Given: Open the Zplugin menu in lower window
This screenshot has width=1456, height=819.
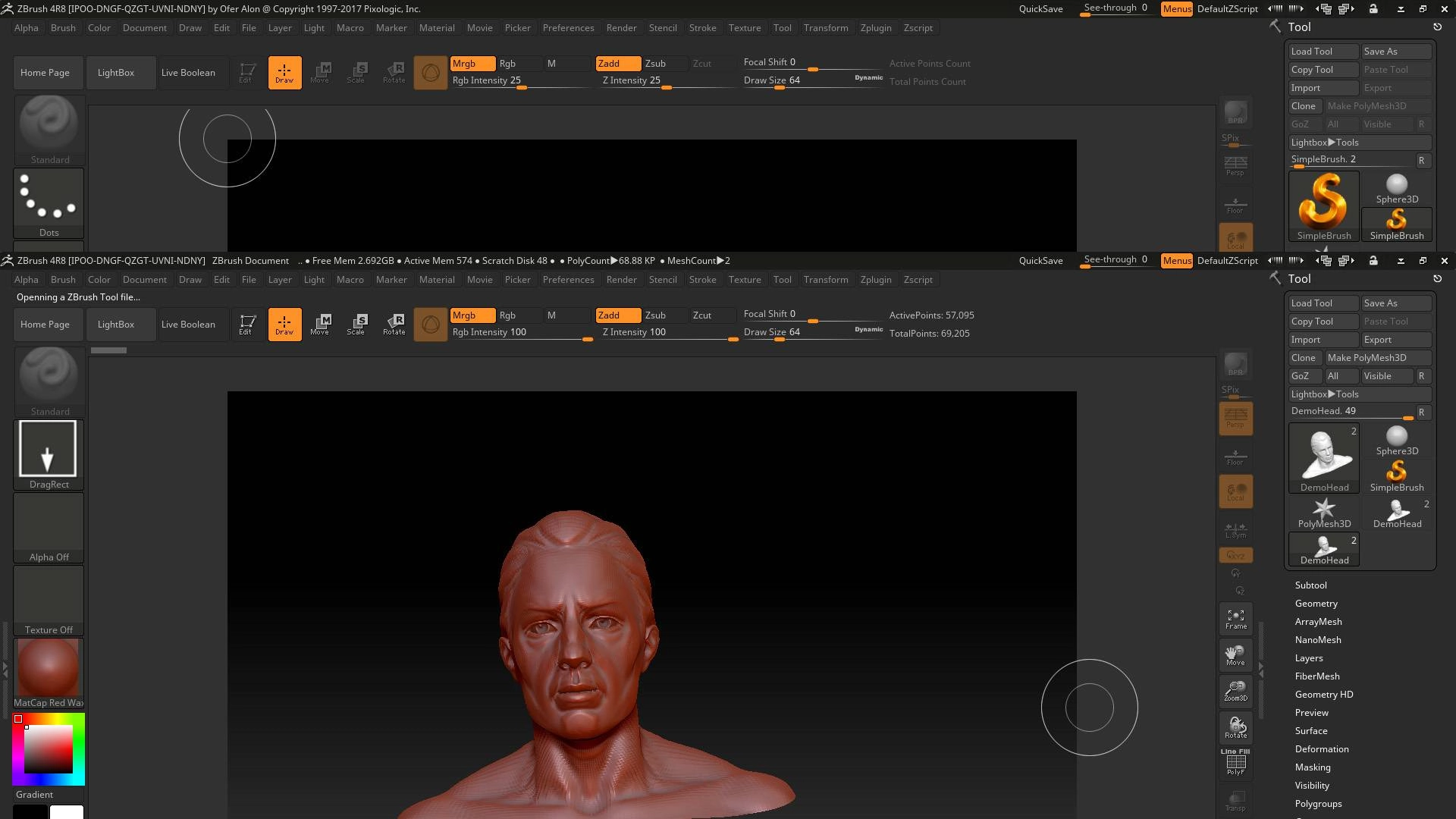Looking at the screenshot, I should point(876,280).
